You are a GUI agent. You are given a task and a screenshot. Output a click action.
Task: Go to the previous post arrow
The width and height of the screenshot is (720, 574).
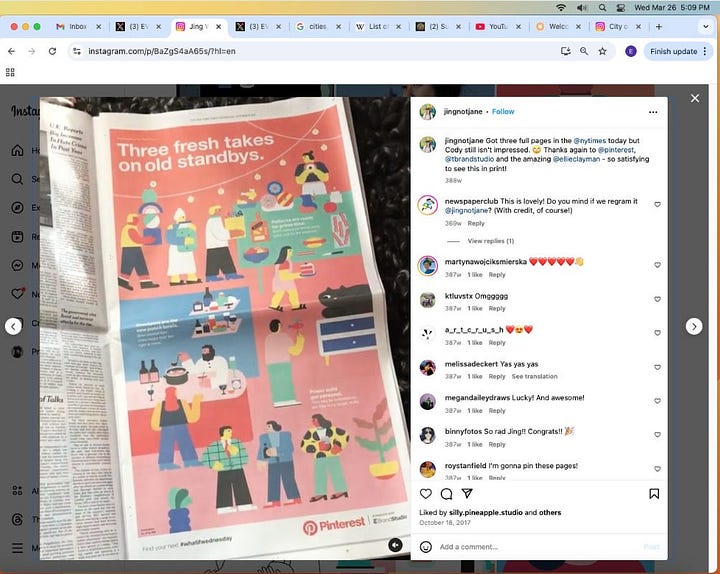(13, 326)
